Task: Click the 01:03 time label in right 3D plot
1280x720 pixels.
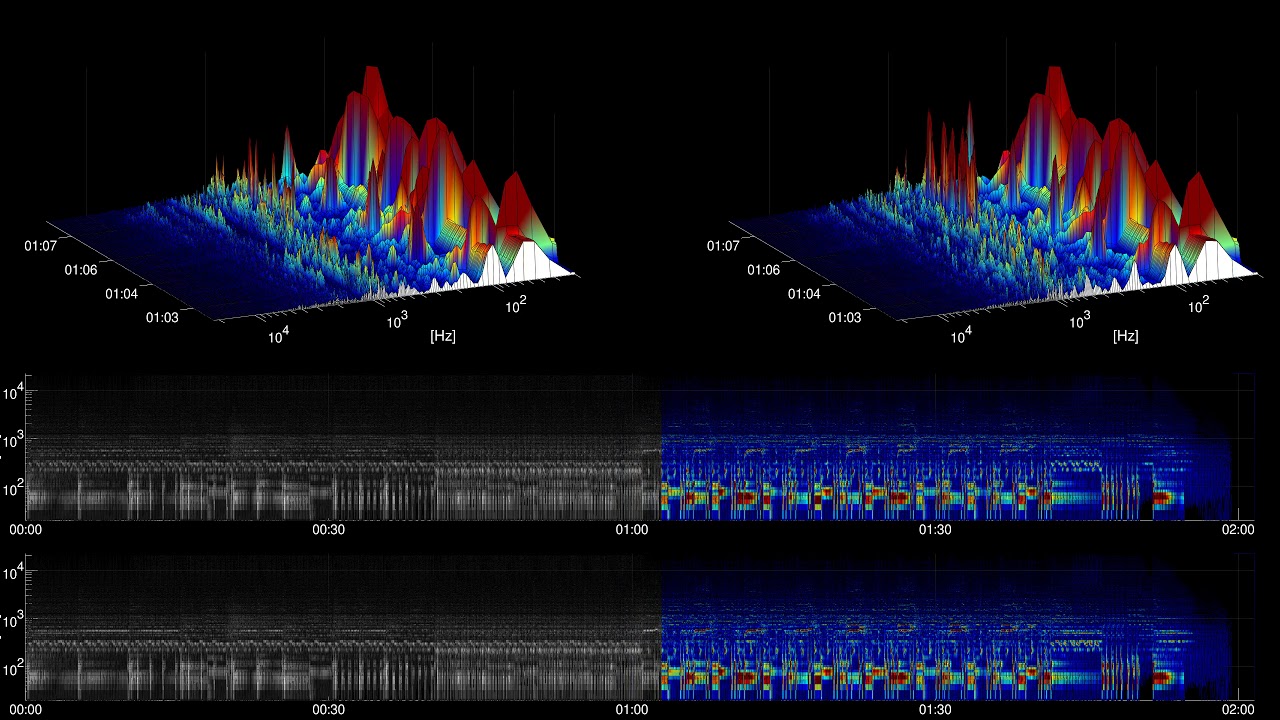Action: click(x=845, y=318)
